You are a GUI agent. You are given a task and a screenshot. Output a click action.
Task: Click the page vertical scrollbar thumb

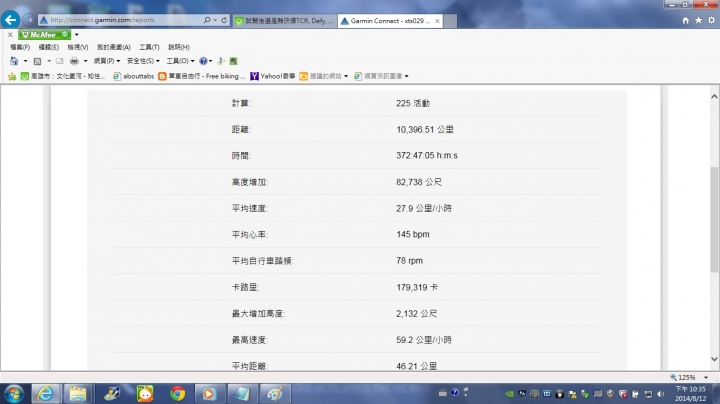(x=714, y=219)
